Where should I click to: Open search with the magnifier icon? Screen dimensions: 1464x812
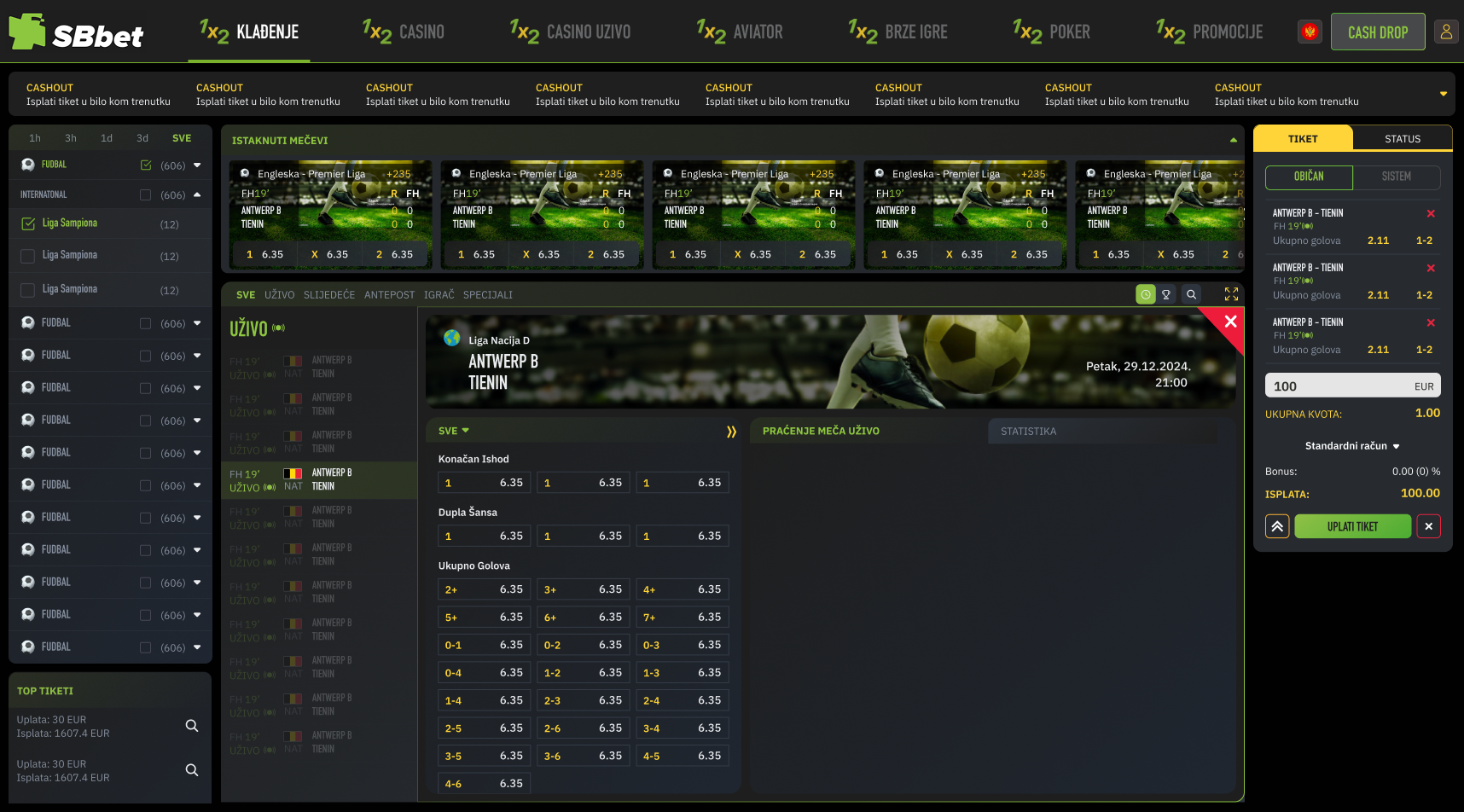[x=1191, y=294]
